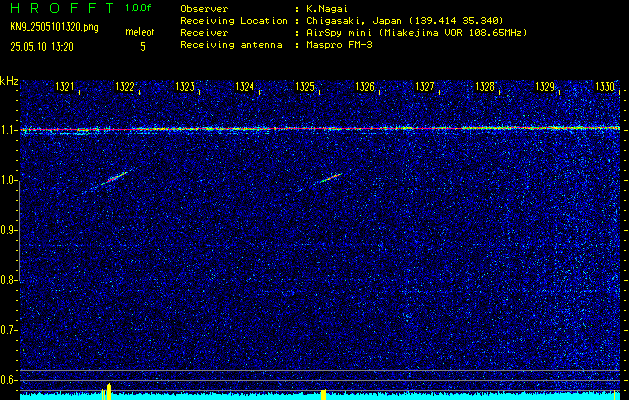This screenshot has height=400, width=629.
Task: Click the Observer field label
Action: pos(204,8)
